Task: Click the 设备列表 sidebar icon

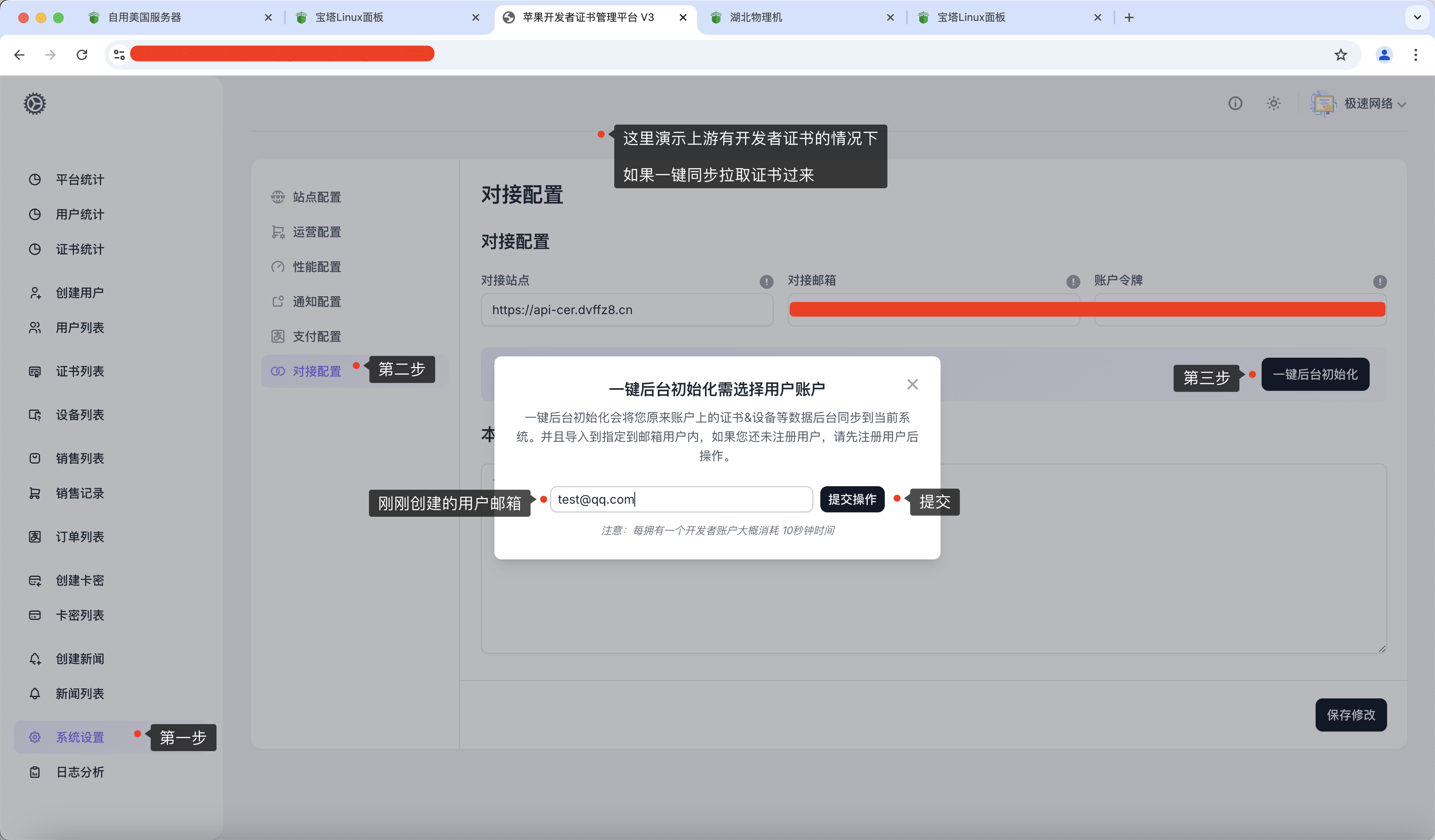Action: [35, 415]
